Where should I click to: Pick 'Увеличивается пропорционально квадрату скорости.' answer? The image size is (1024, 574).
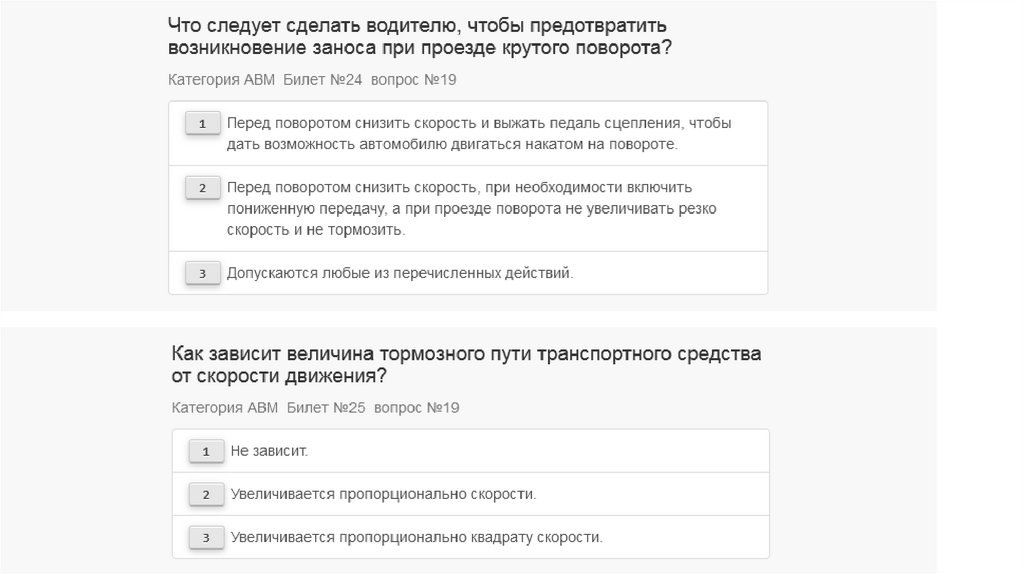pyautogui.click(x=416, y=537)
